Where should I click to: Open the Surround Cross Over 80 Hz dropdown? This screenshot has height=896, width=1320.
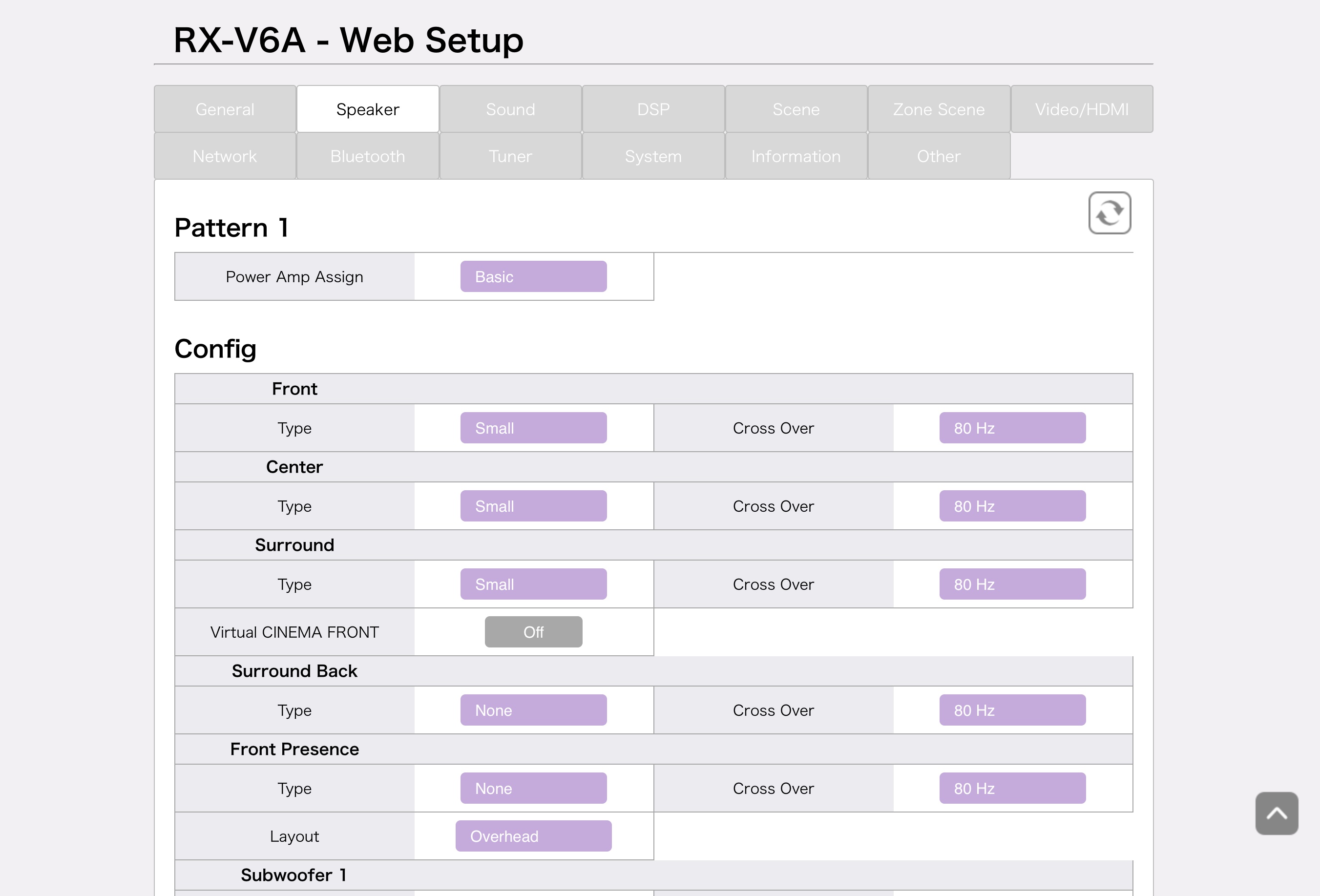(1012, 584)
